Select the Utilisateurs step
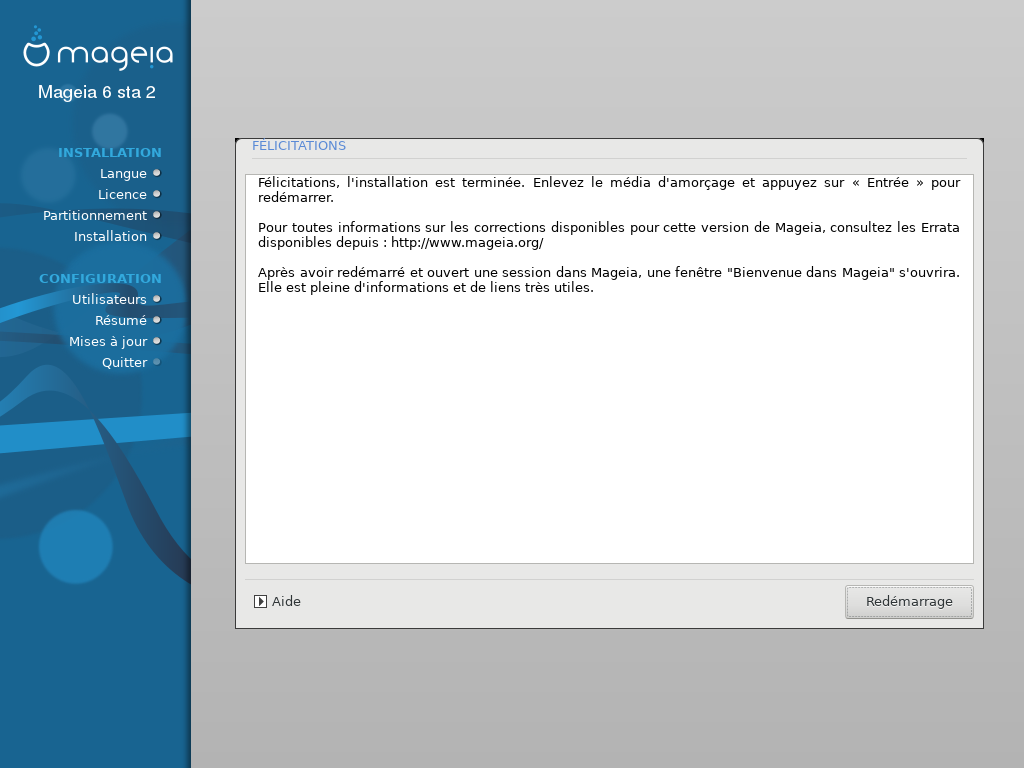This screenshot has width=1024, height=768. click(109, 300)
